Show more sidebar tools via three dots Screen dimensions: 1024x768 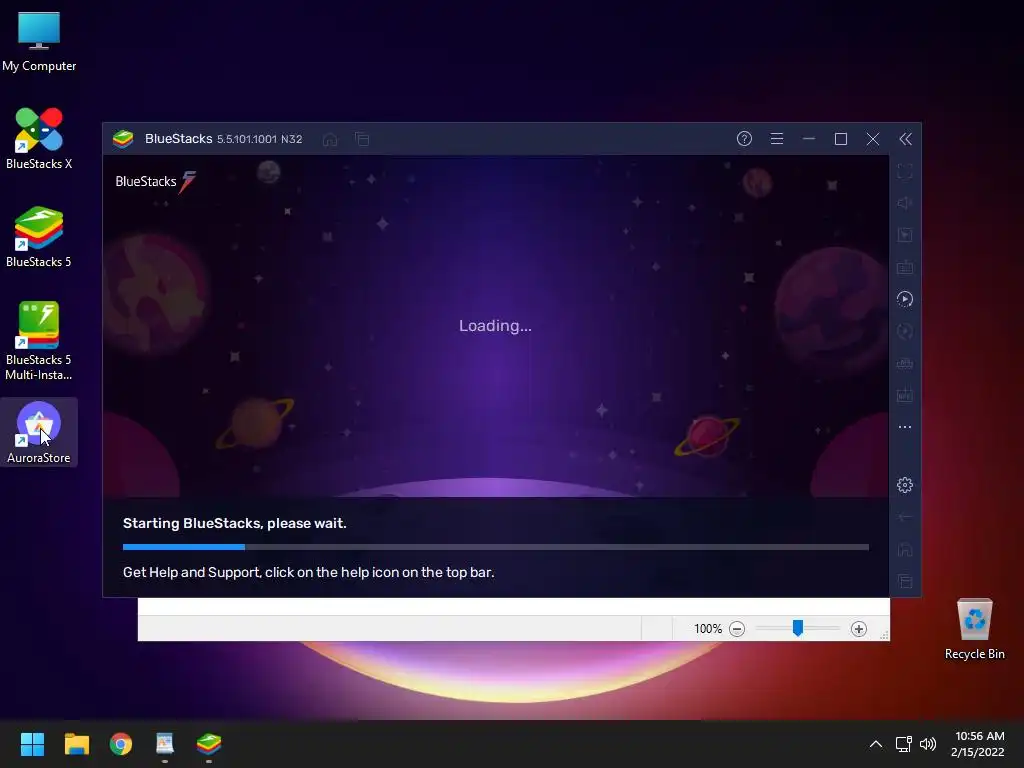904,427
